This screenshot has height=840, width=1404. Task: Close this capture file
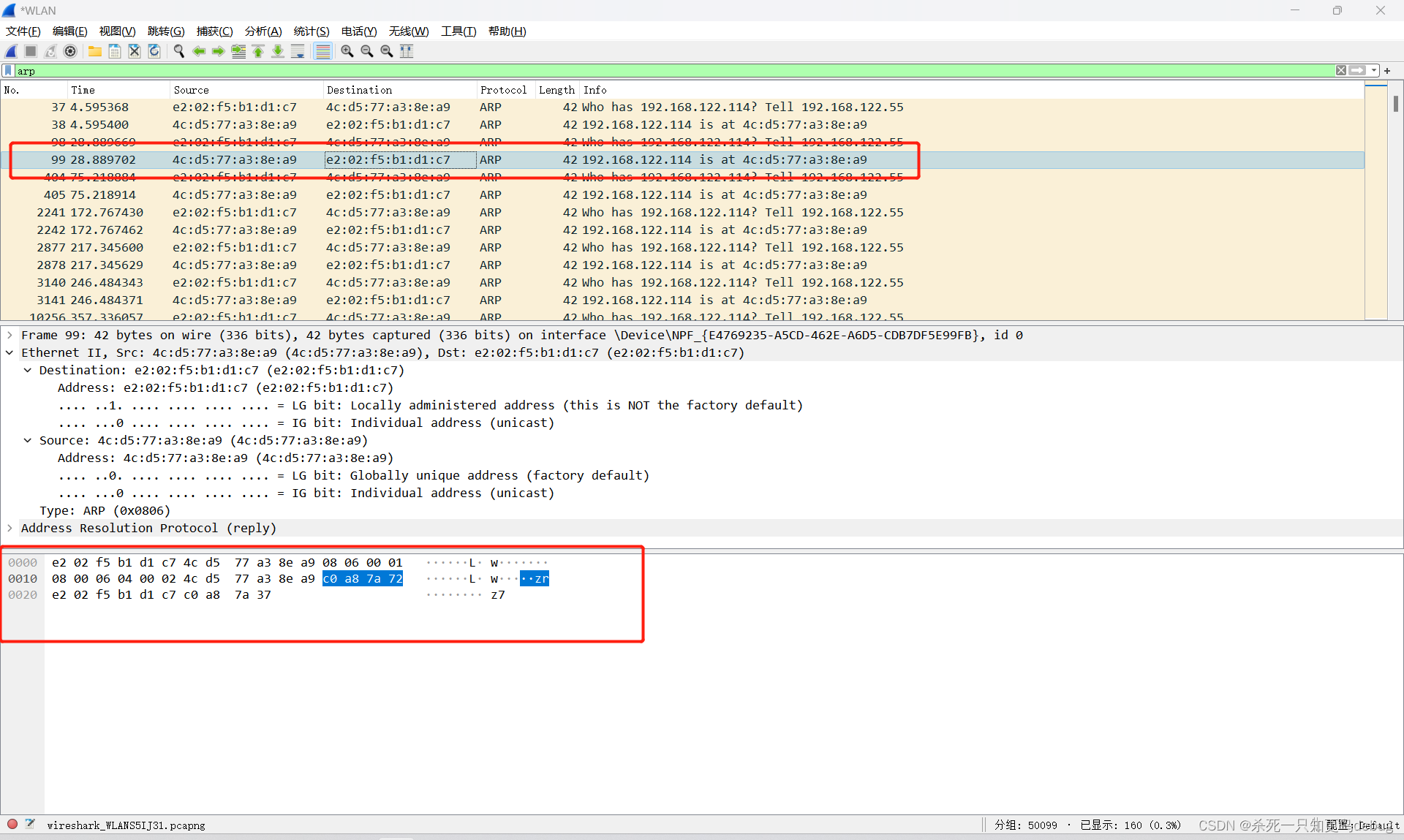[135, 51]
